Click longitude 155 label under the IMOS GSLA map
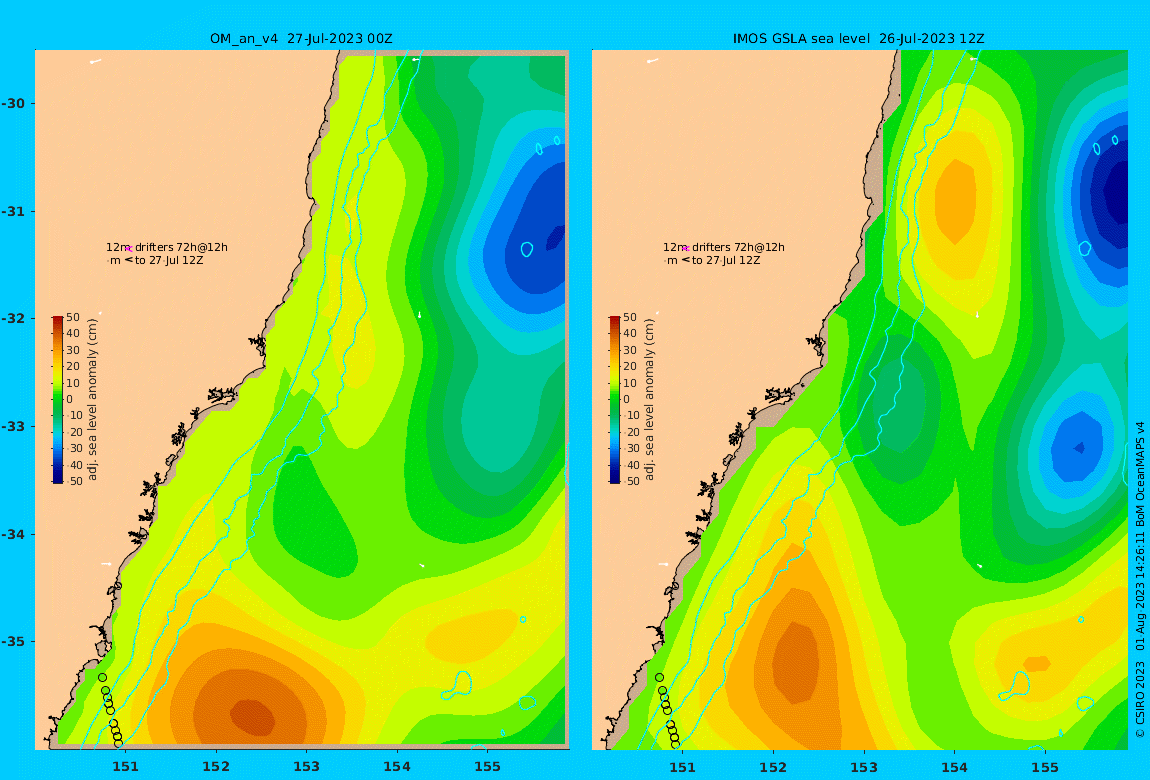This screenshot has width=1150, height=780. pos(1044,767)
